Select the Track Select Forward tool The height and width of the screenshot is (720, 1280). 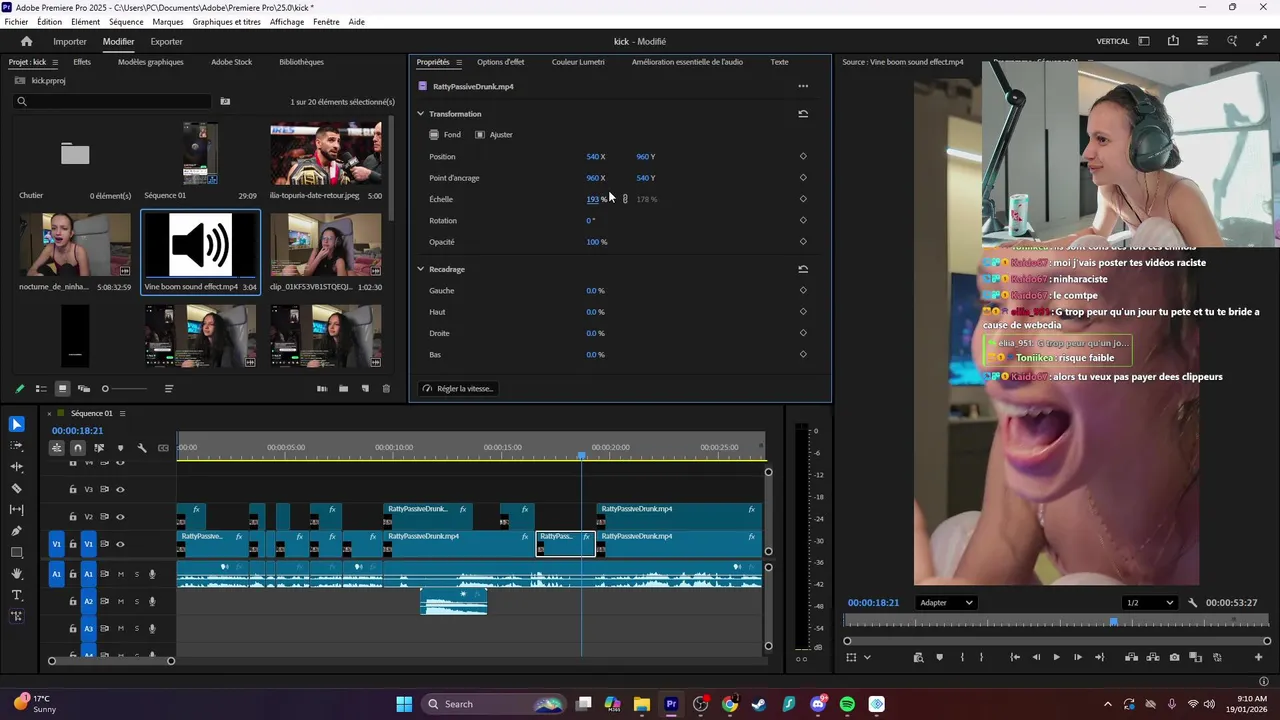[17, 446]
